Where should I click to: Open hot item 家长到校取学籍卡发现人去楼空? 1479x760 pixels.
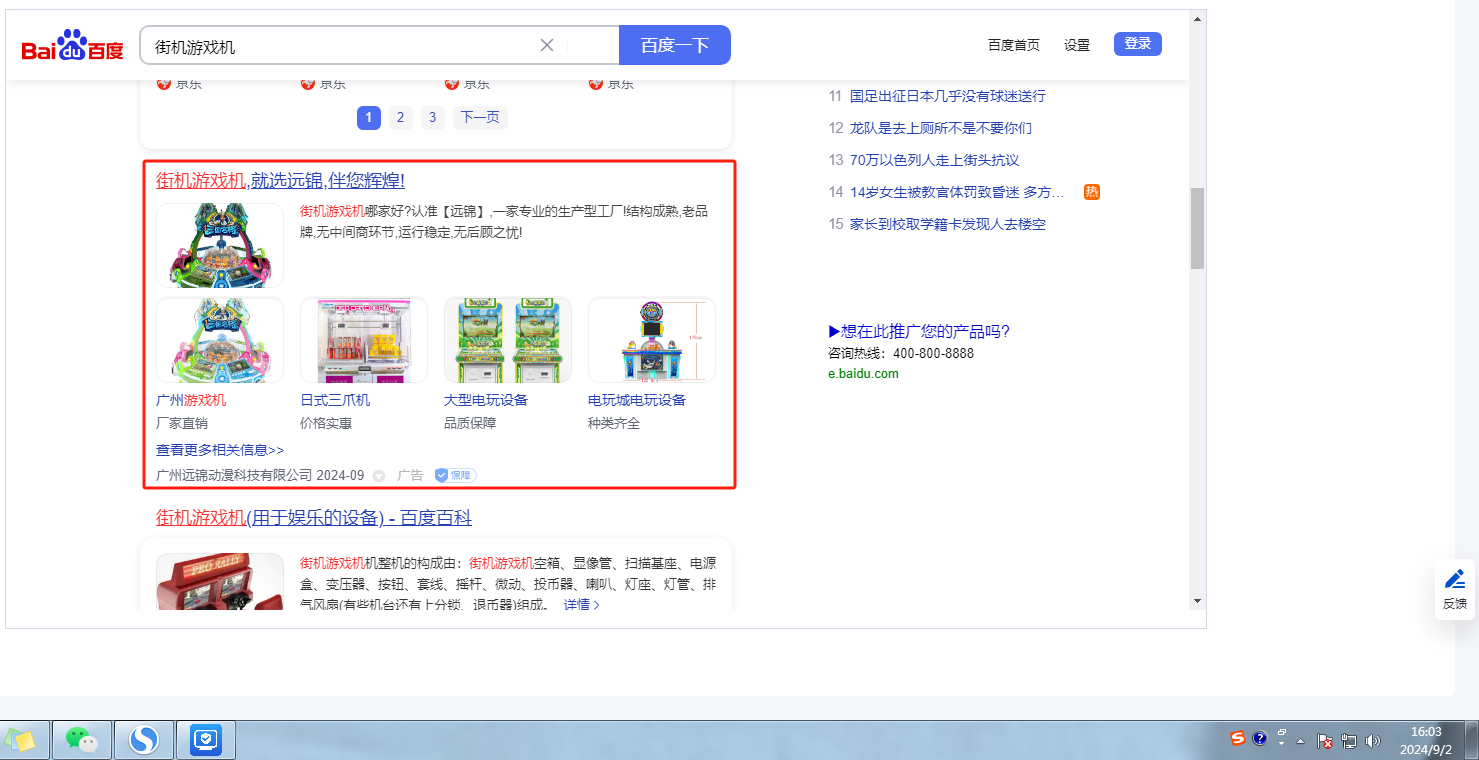(x=948, y=224)
